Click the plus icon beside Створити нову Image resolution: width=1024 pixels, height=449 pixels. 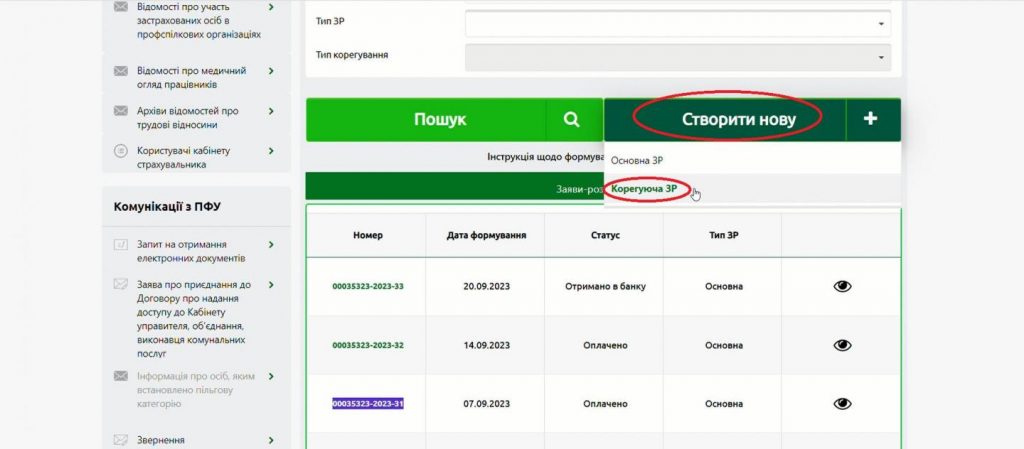pyautogui.click(x=870, y=119)
